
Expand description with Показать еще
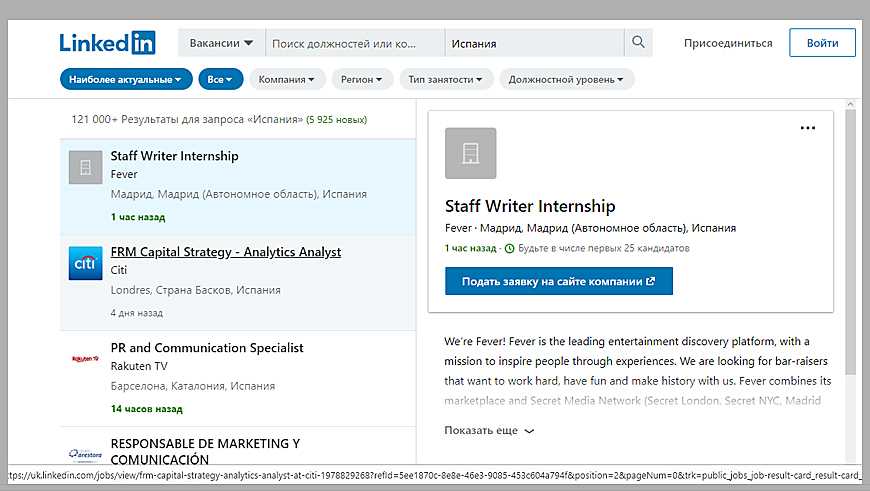click(489, 430)
